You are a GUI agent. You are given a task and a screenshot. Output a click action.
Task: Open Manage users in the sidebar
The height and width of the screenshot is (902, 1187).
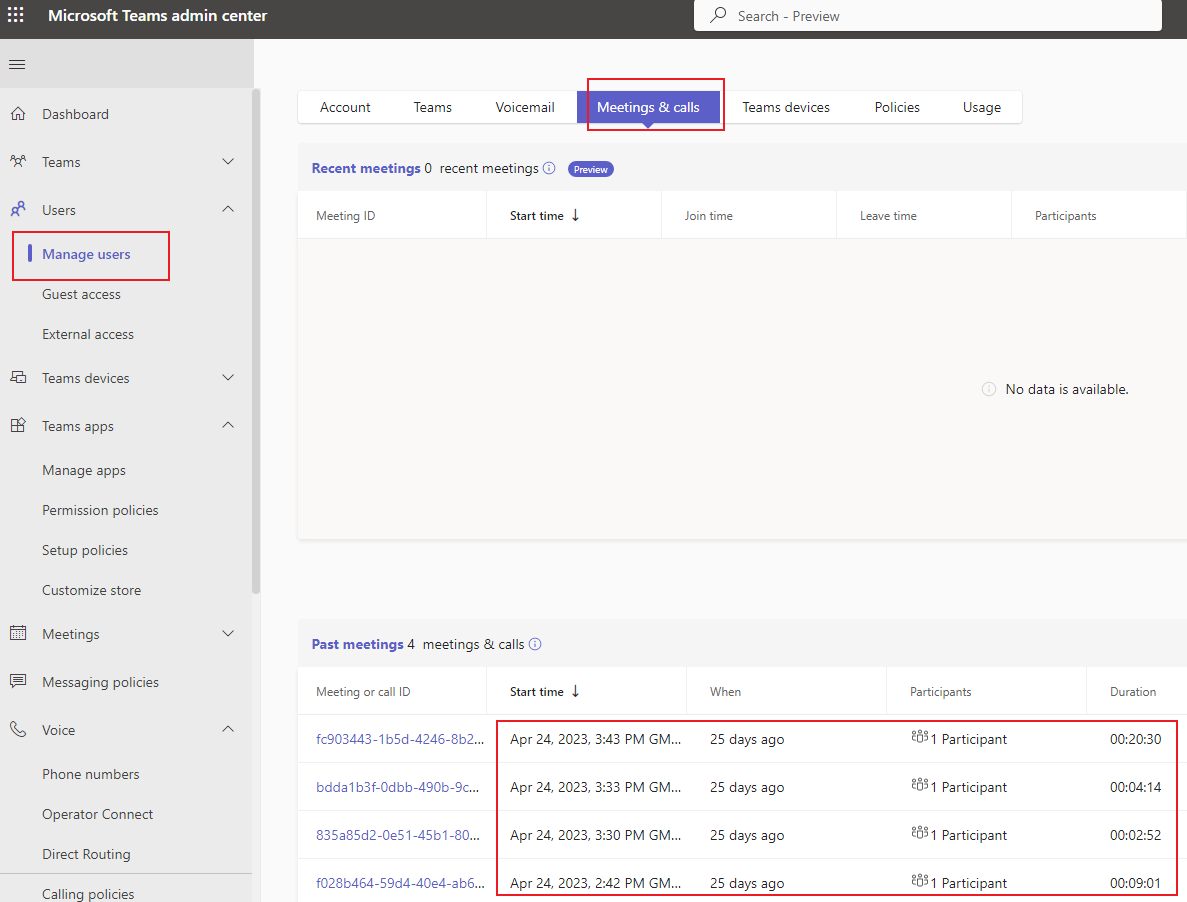[x=86, y=254]
